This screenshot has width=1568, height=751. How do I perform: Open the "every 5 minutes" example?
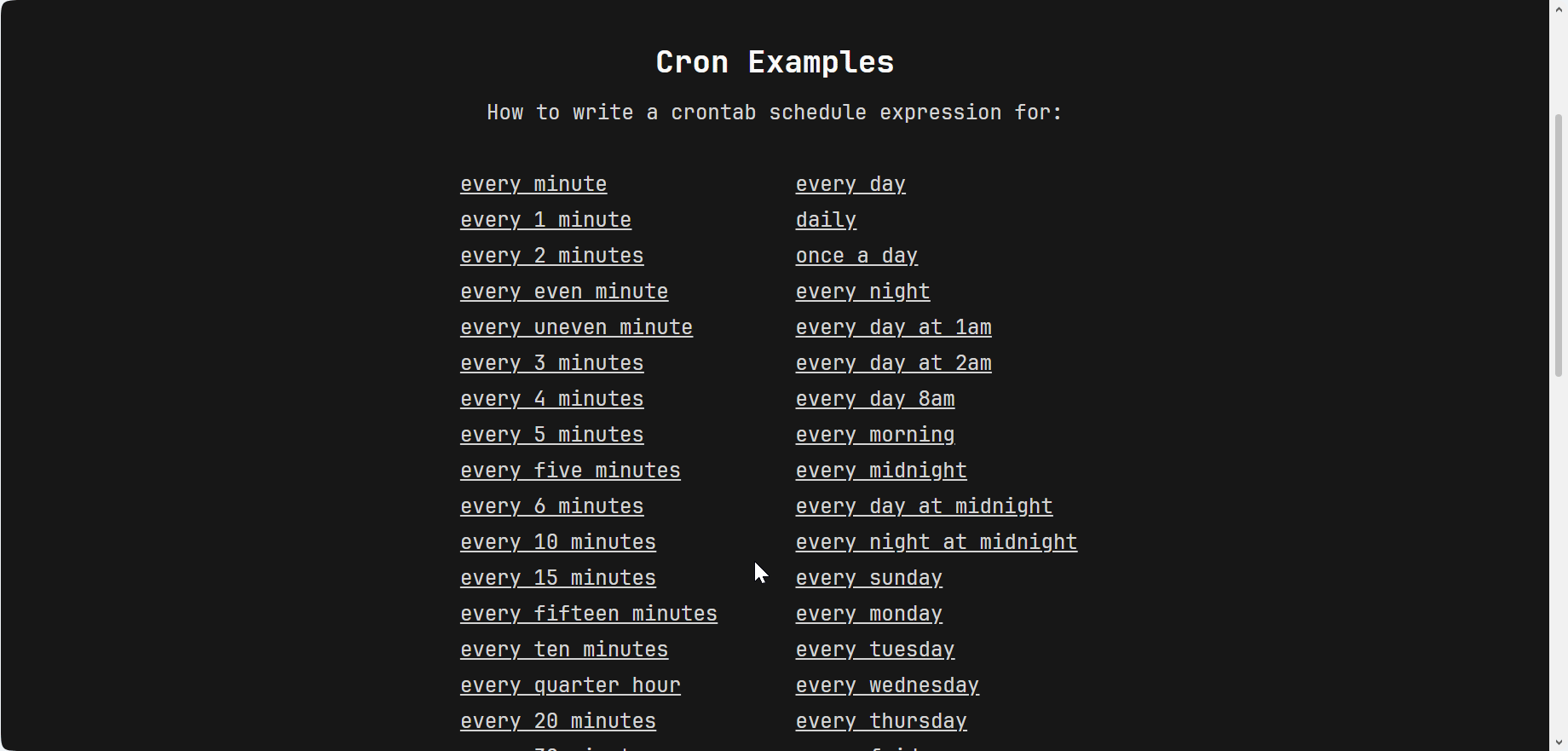coord(551,435)
